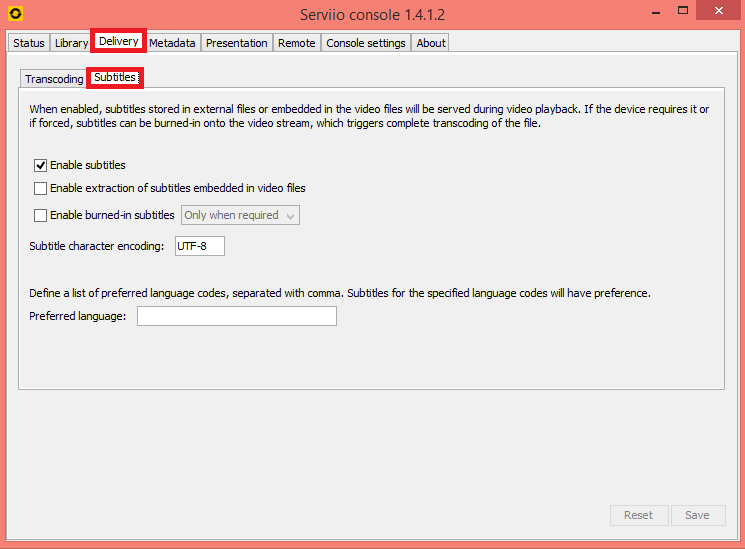745x549 pixels.
Task: Check the Enable burned-in subtitles box
Action: click(x=41, y=215)
